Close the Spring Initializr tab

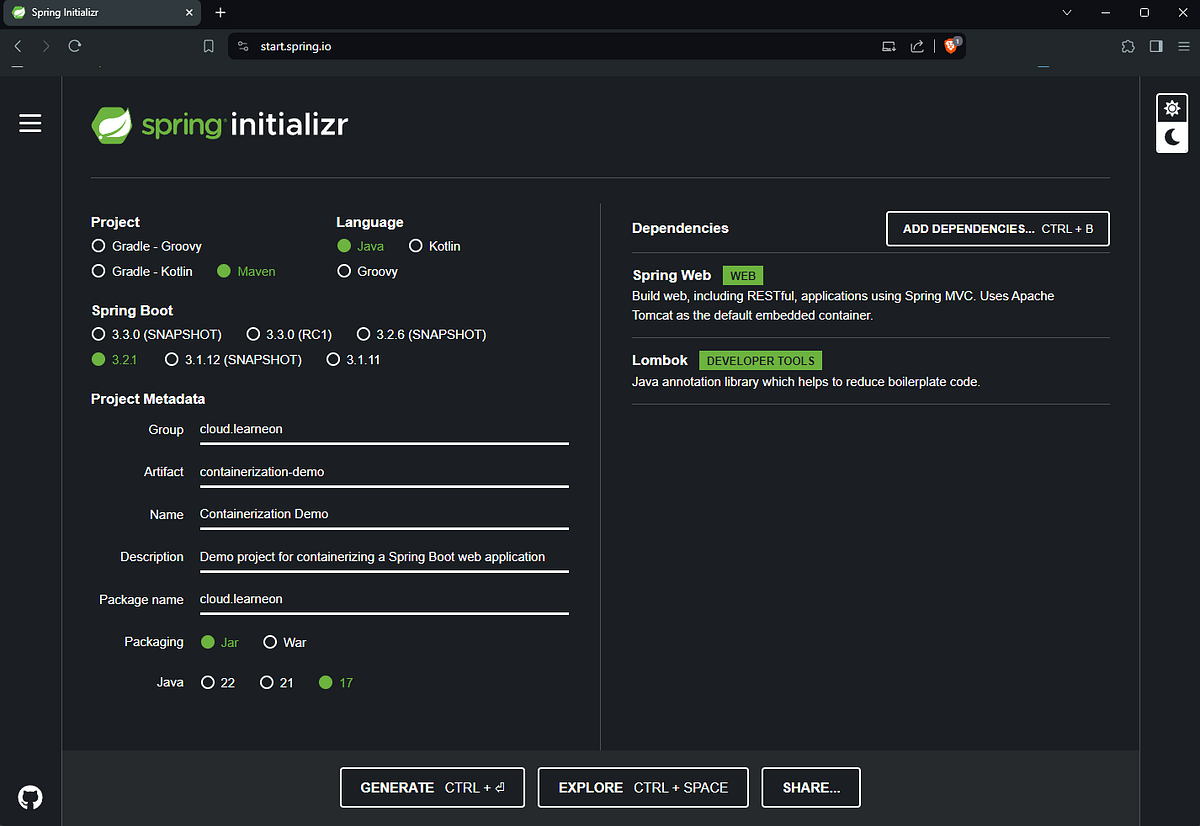coord(190,13)
